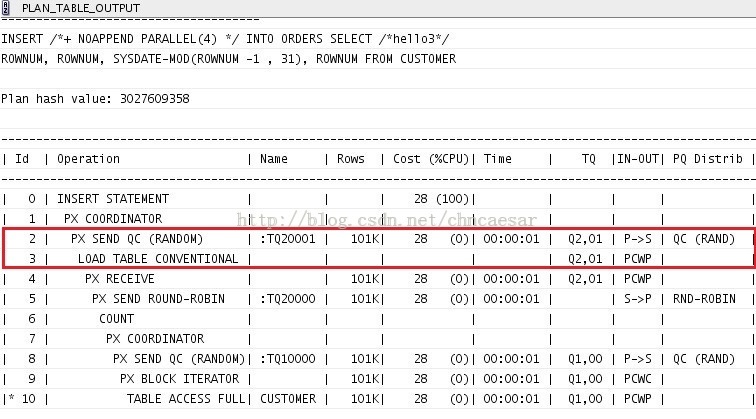Click the 'Time' column heading text
This screenshot has width=756, height=419.
pyautogui.click(x=498, y=159)
